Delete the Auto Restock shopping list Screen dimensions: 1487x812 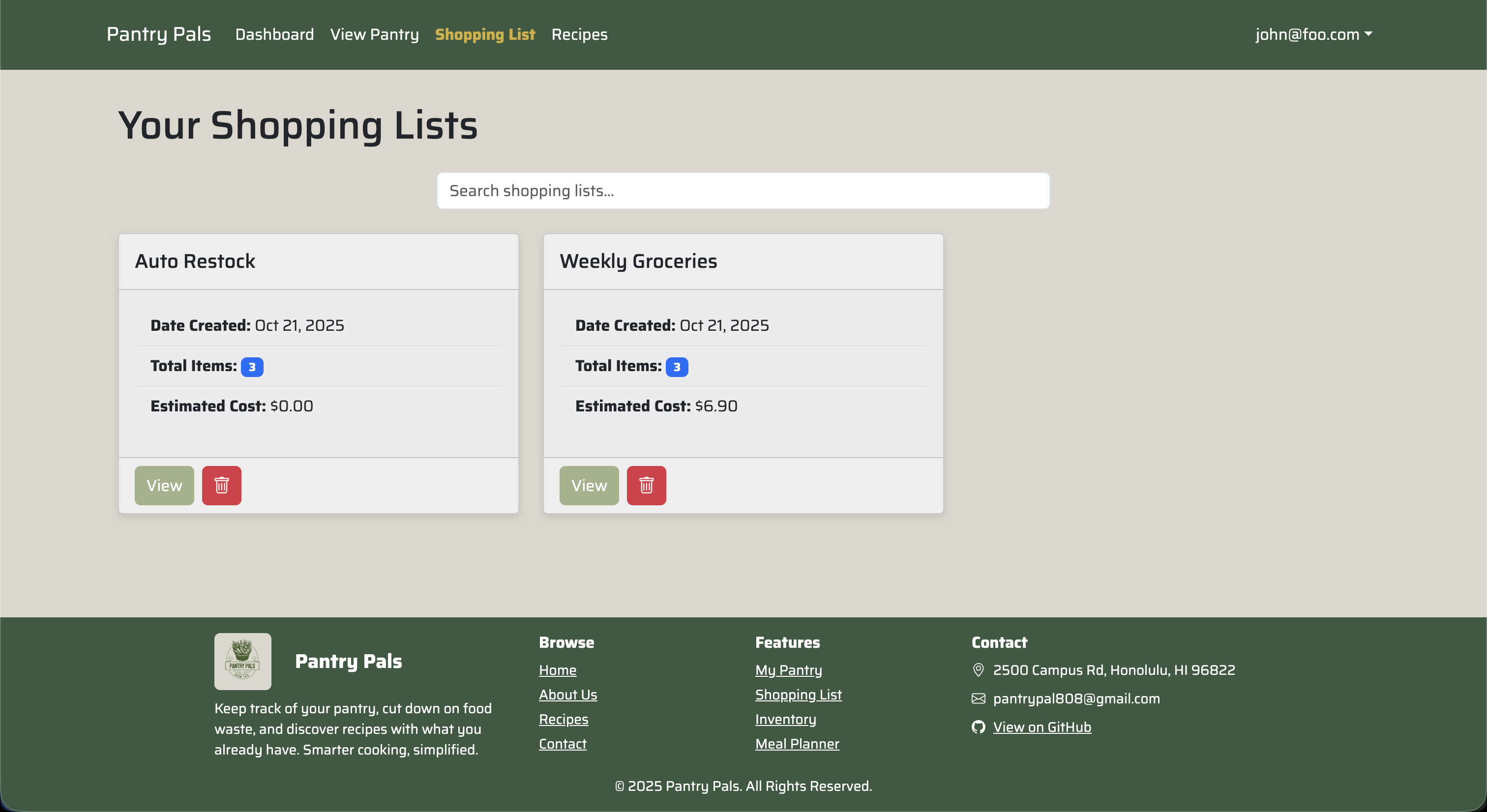222,485
